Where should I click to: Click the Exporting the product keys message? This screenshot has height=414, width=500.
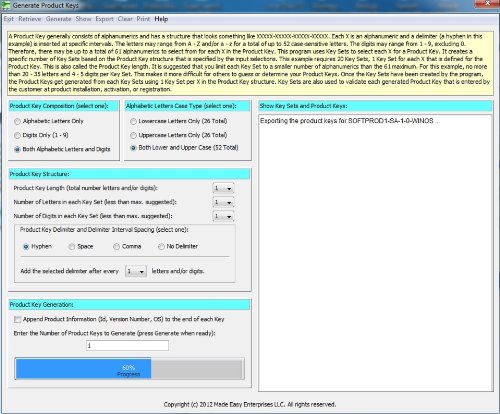tap(350, 121)
